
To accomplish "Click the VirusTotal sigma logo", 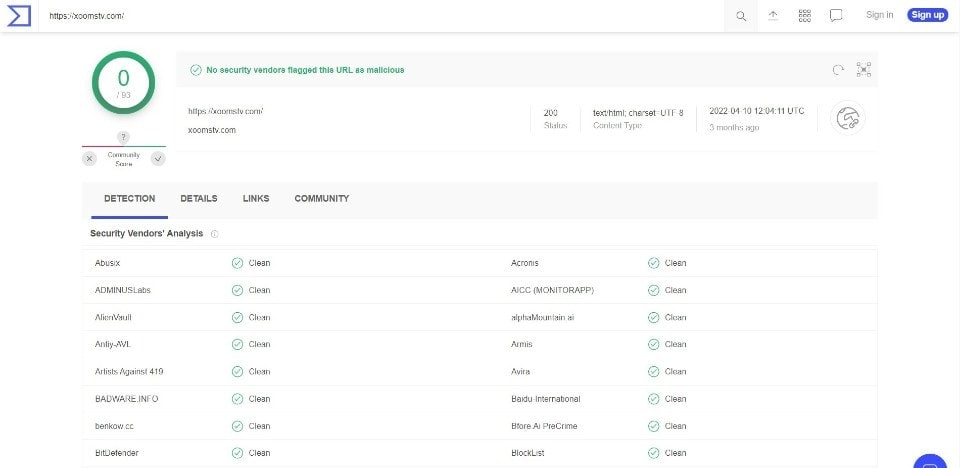I will 18,16.
